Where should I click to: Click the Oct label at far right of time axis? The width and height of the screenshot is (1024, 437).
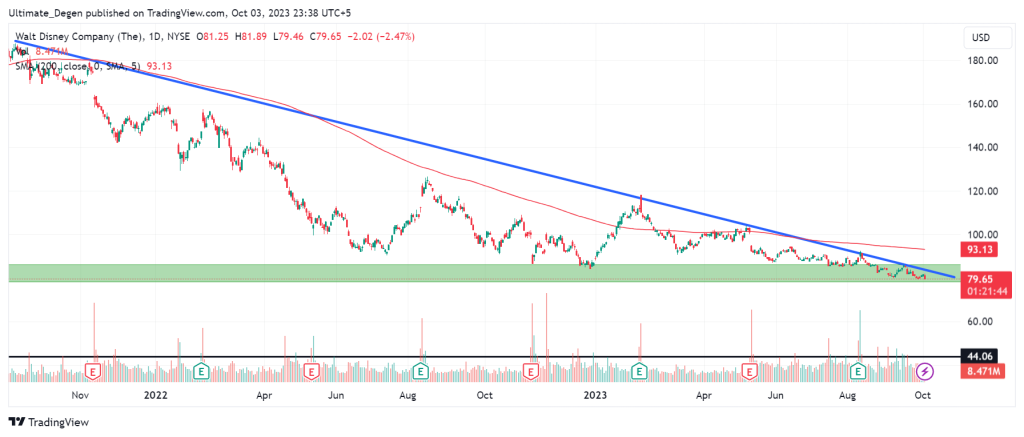924,395
